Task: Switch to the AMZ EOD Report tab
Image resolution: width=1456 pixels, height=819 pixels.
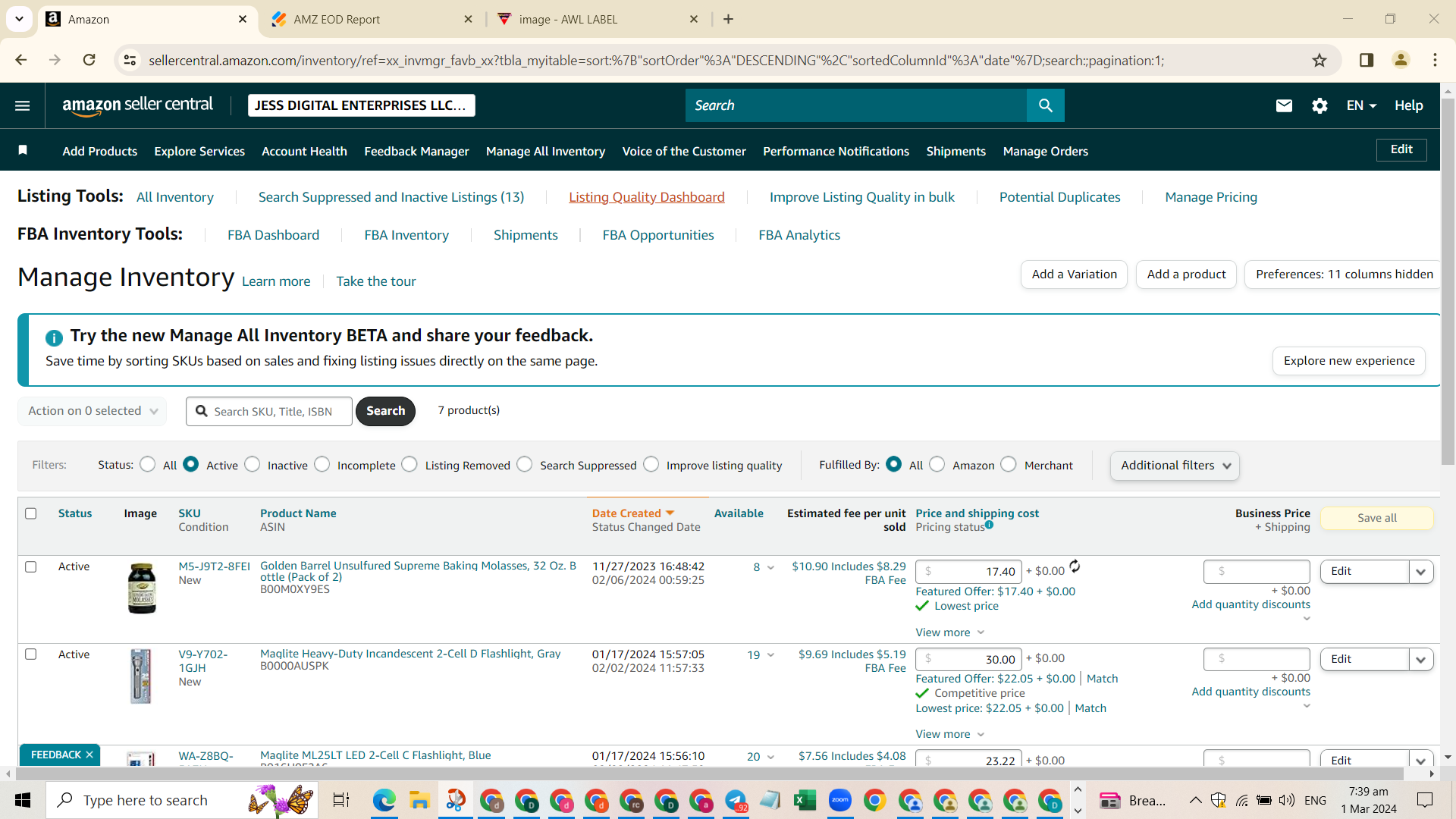Action: [372, 19]
